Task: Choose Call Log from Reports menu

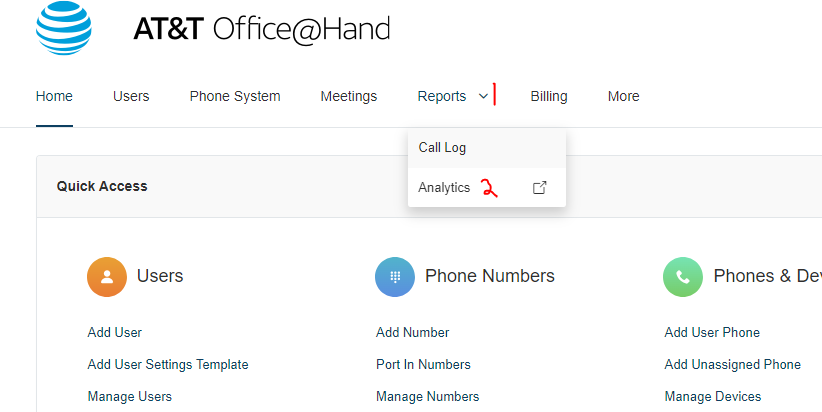Action: click(x=486, y=148)
